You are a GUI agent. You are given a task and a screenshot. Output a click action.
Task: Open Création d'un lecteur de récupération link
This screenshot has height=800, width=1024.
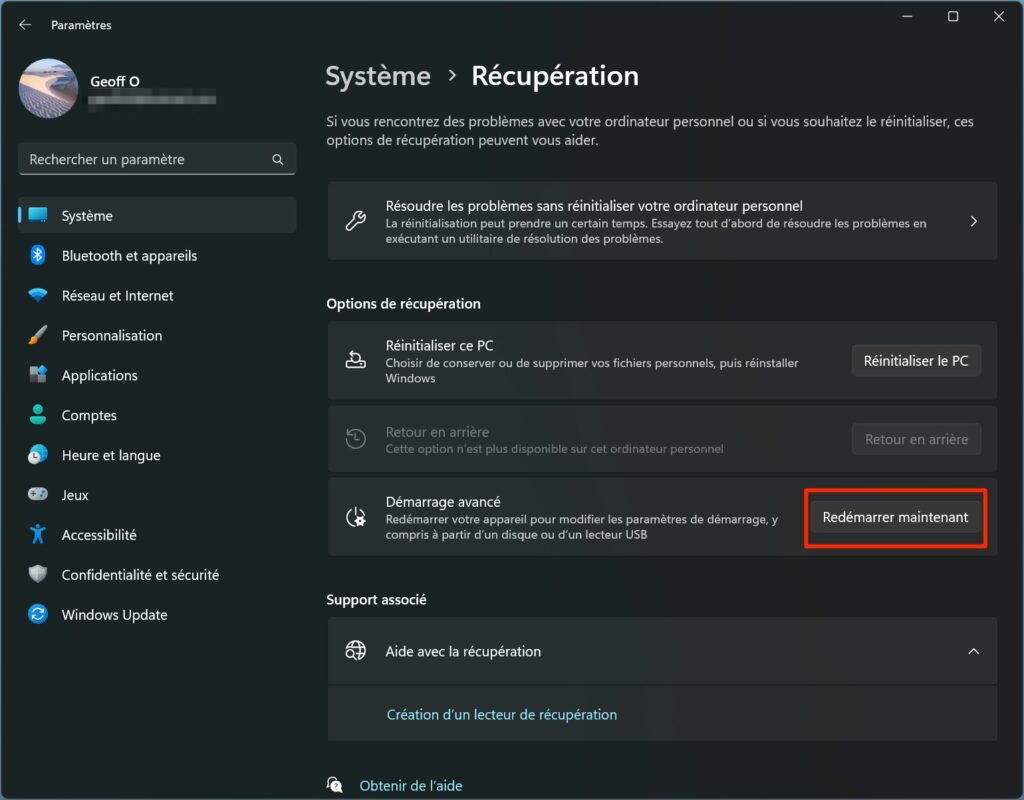click(x=502, y=715)
